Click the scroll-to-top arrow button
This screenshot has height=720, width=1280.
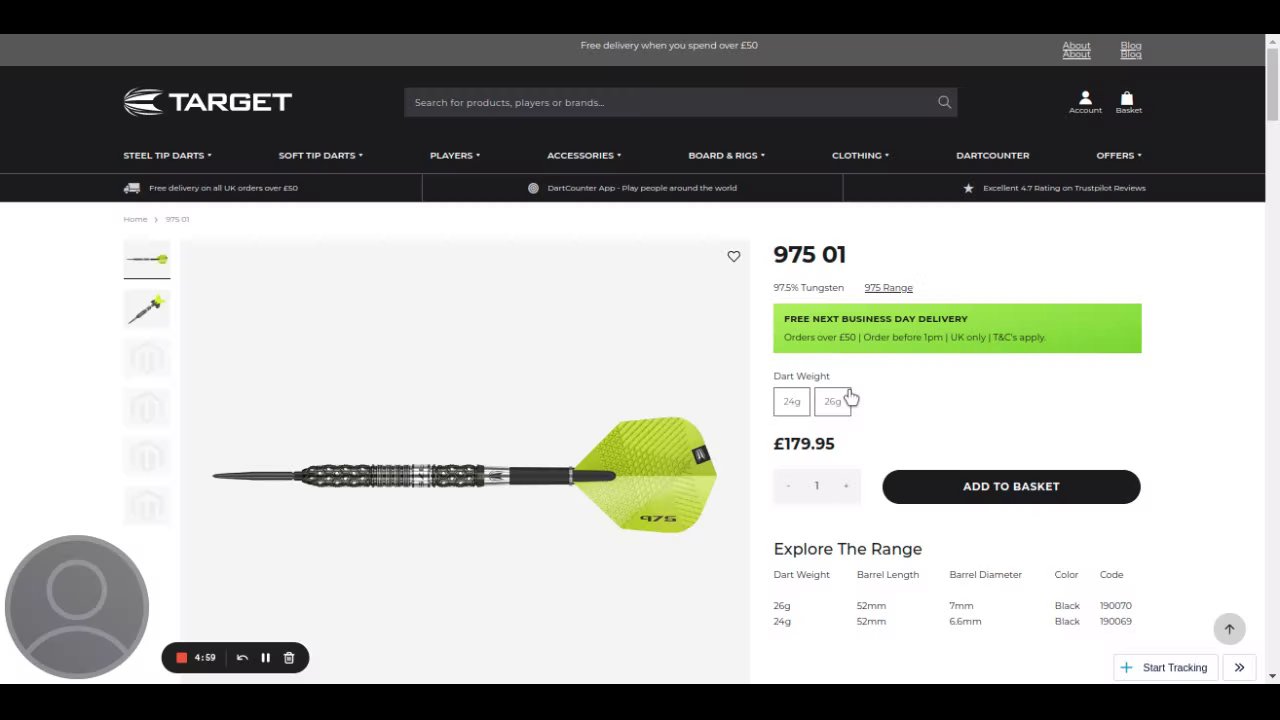(1229, 629)
